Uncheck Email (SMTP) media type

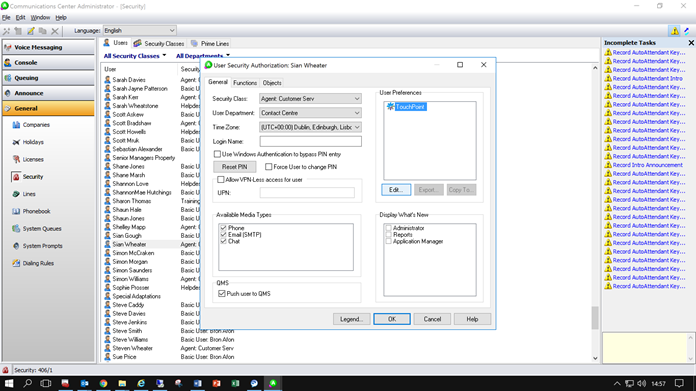click(223, 234)
